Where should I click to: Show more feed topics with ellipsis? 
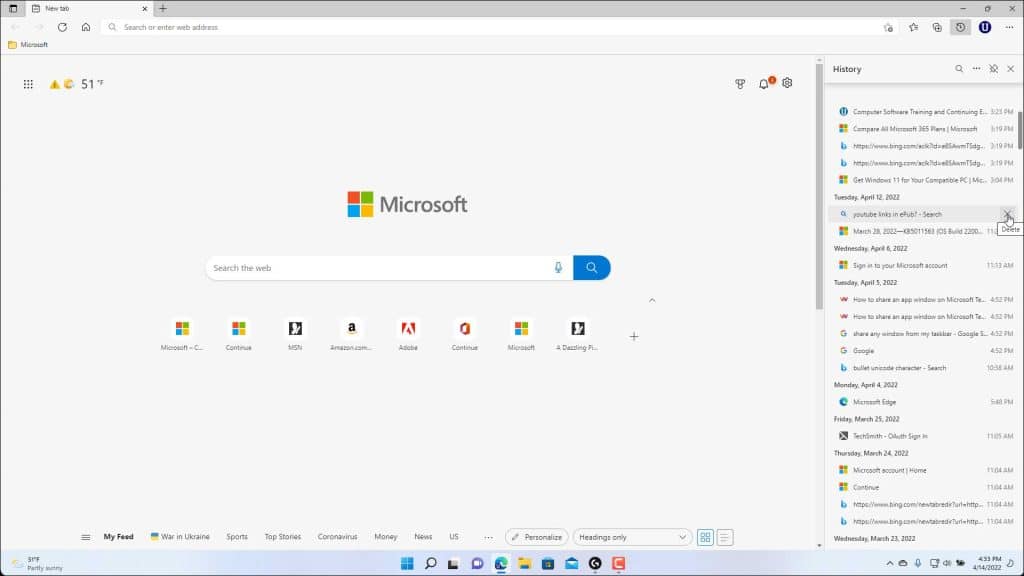pos(488,537)
